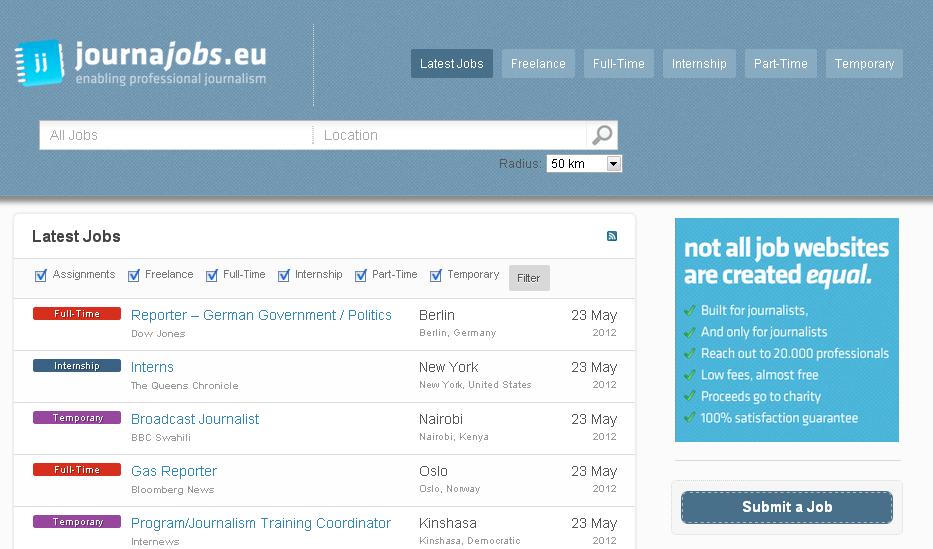This screenshot has width=933, height=549.
Task: Click the Temporary badge beside Broadcast Journalist
Action: click(77, 418)
